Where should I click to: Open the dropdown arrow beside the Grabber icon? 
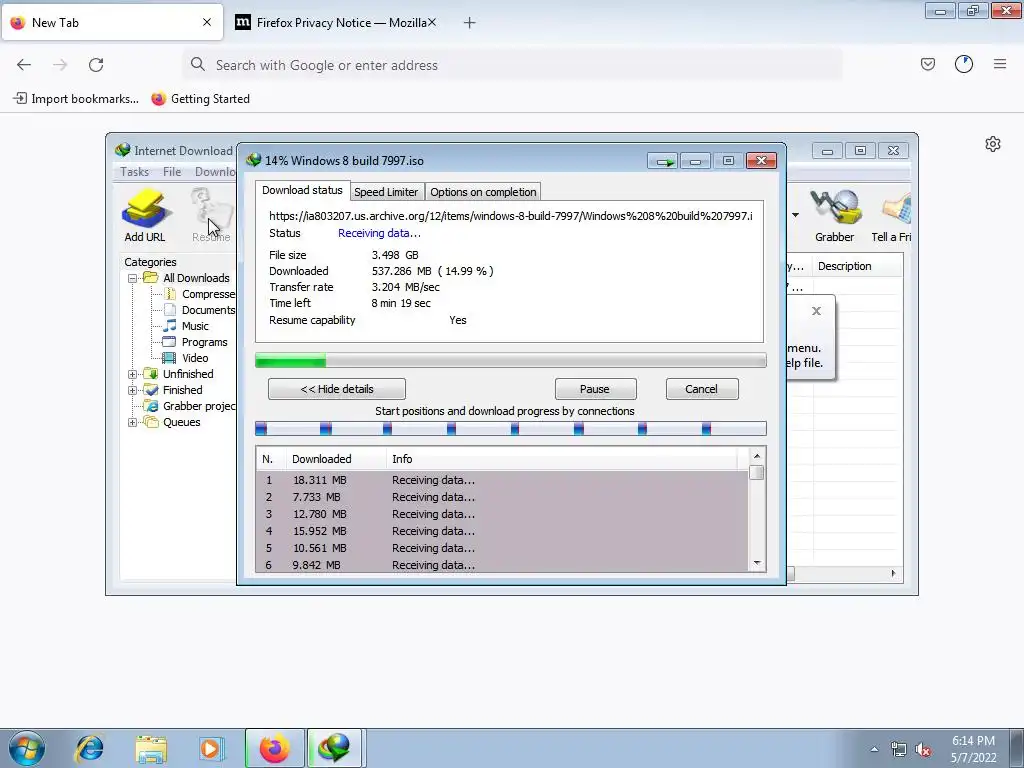tap(795, 215)
